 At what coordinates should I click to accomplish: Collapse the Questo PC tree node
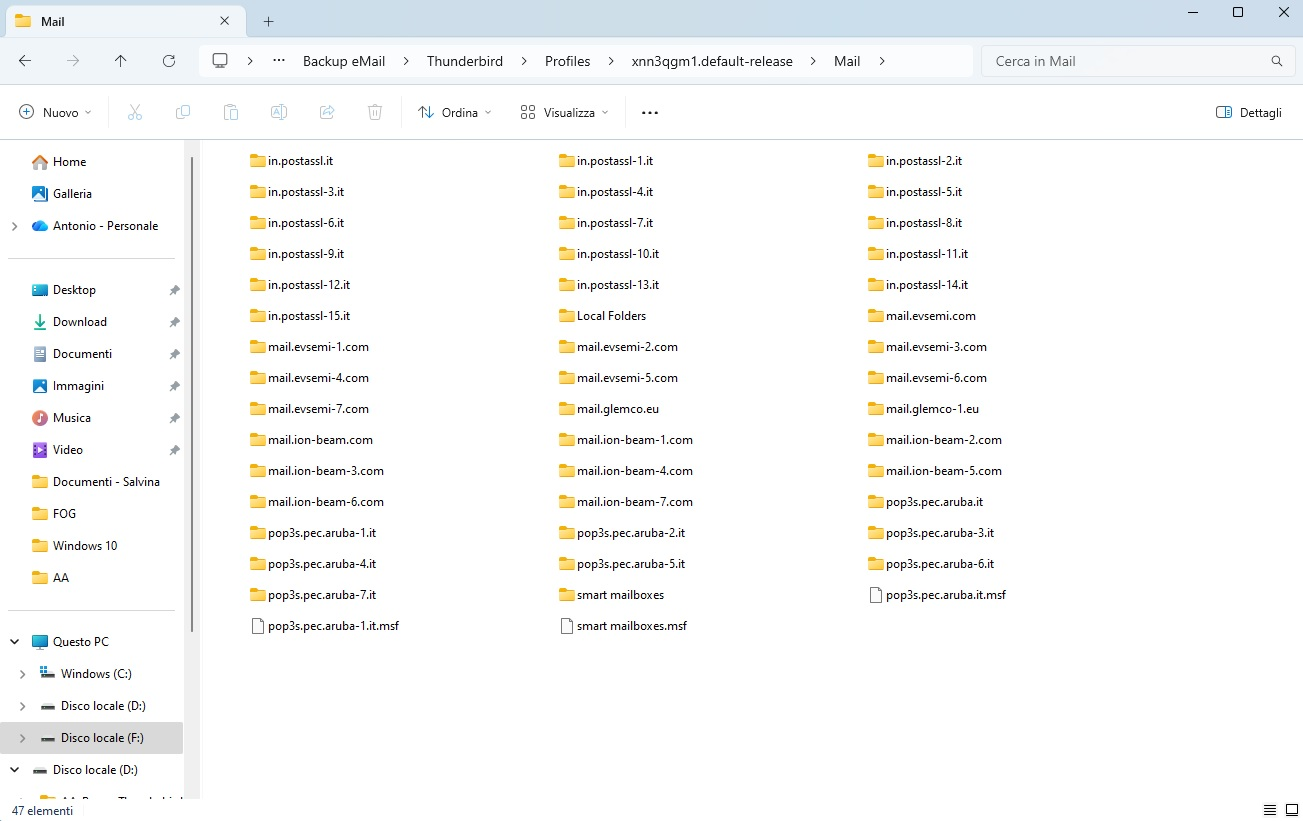point(15,642)
